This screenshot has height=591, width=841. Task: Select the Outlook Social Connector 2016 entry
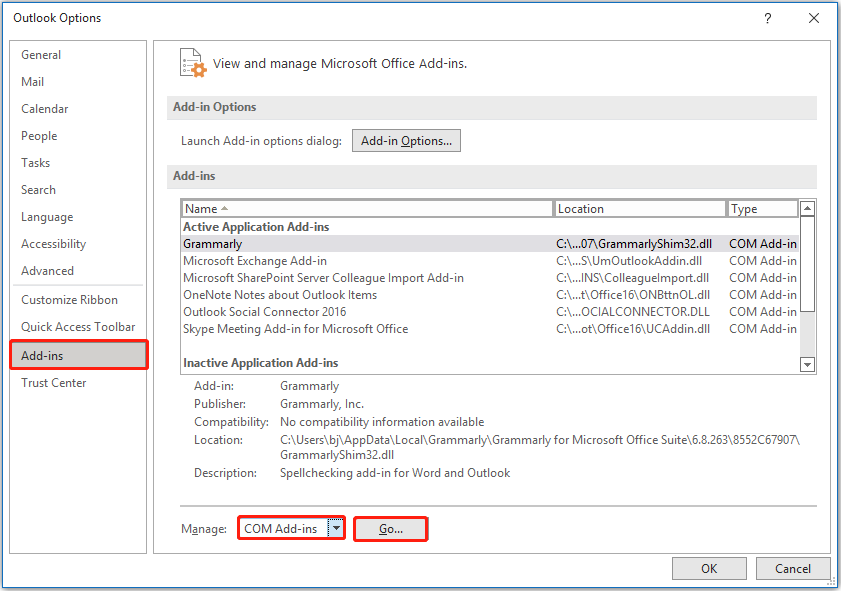[300, 311]
